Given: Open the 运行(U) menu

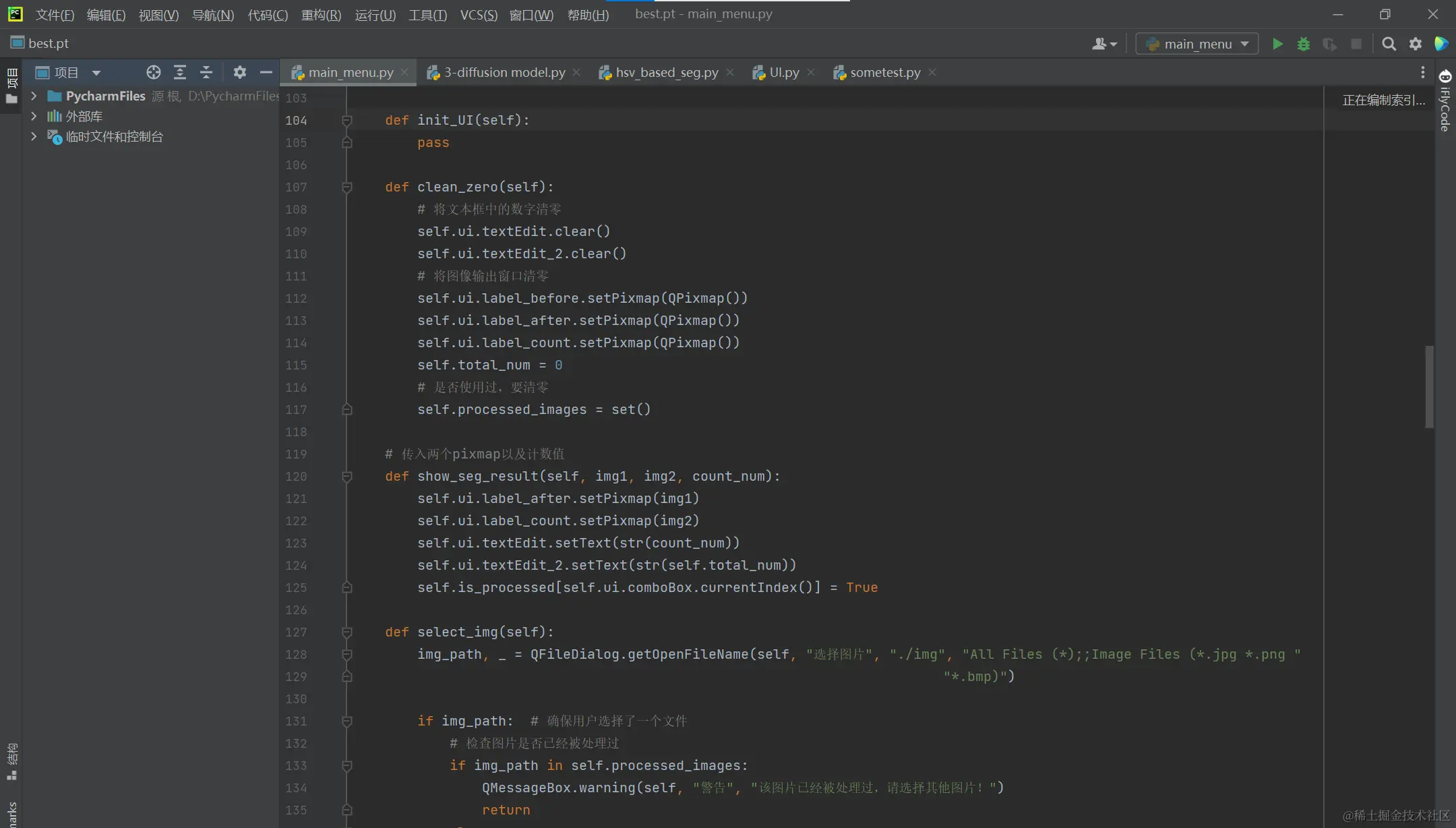Looking at the screenshot, I should tap(375, 14).
